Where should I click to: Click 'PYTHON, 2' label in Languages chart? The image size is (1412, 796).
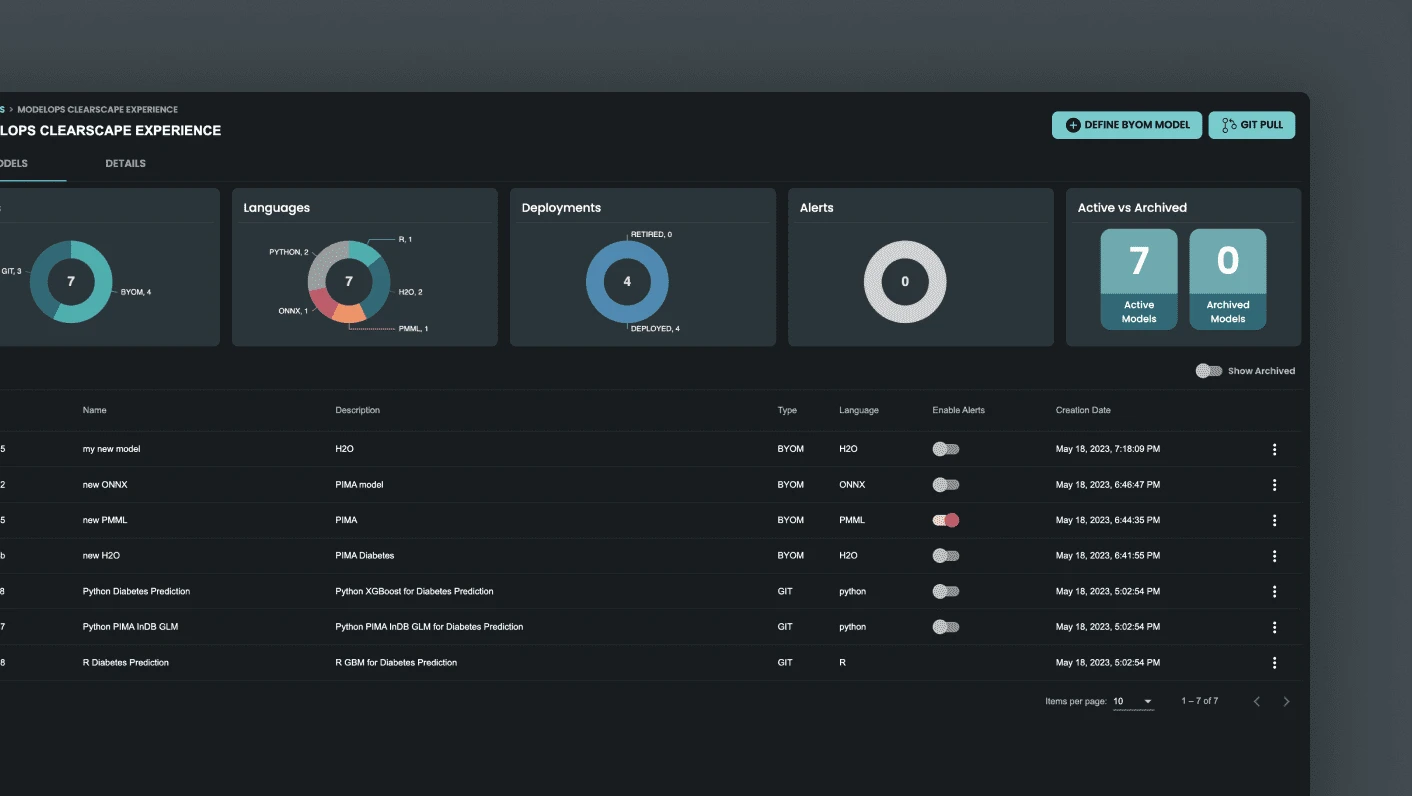tap(289, 252)
